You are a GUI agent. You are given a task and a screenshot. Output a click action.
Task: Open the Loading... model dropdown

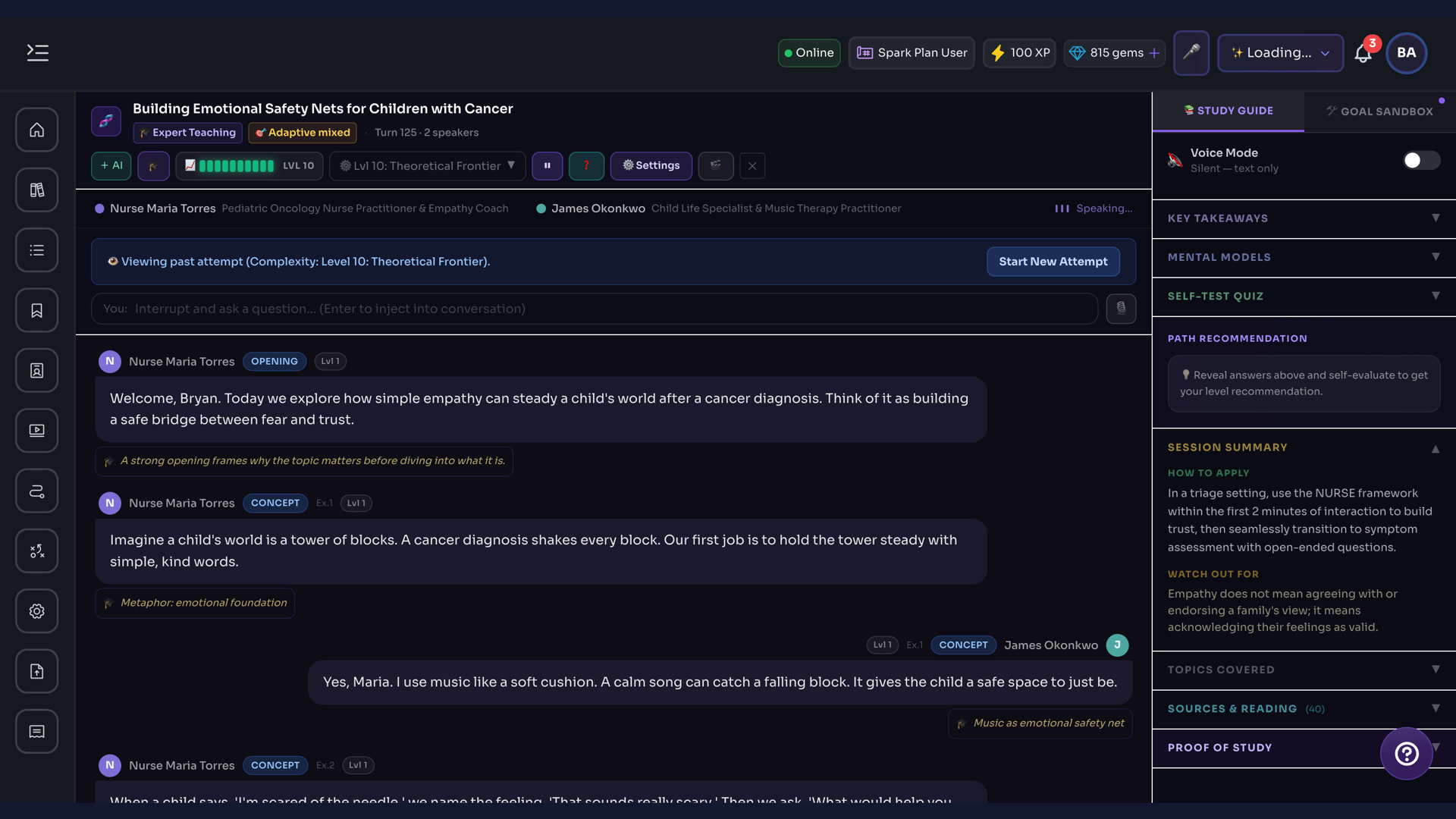pyautogui.click(x=1280, y=53)
